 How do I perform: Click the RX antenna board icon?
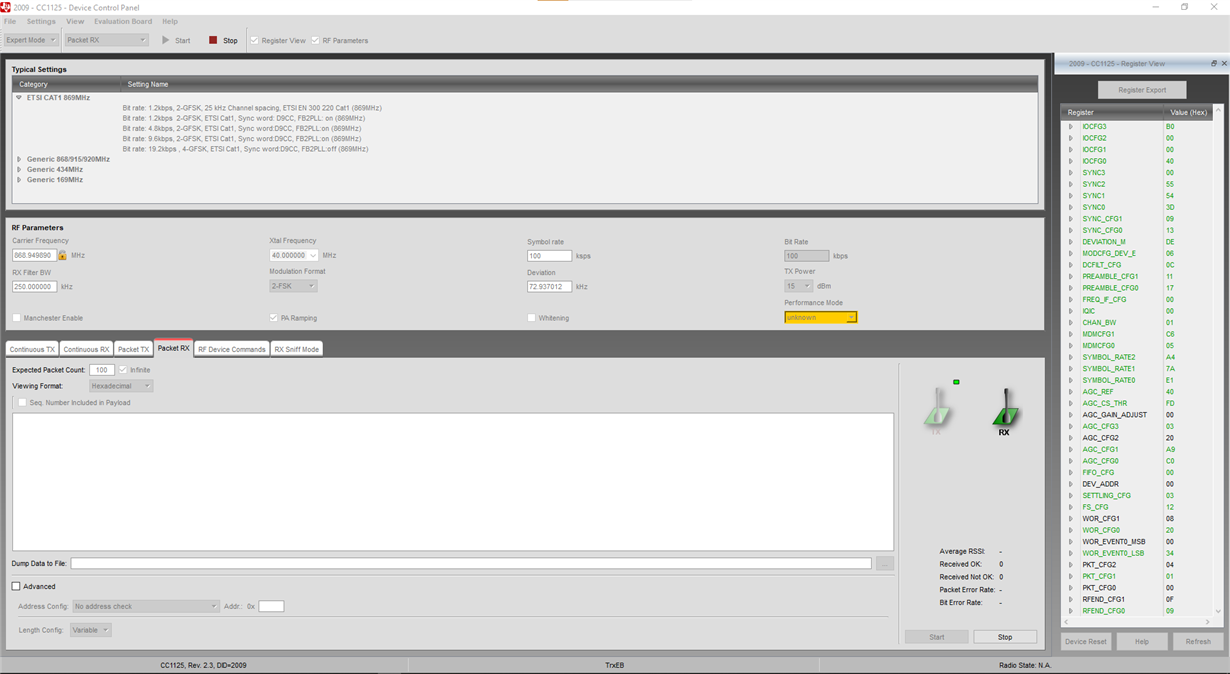click(1004, 412)
